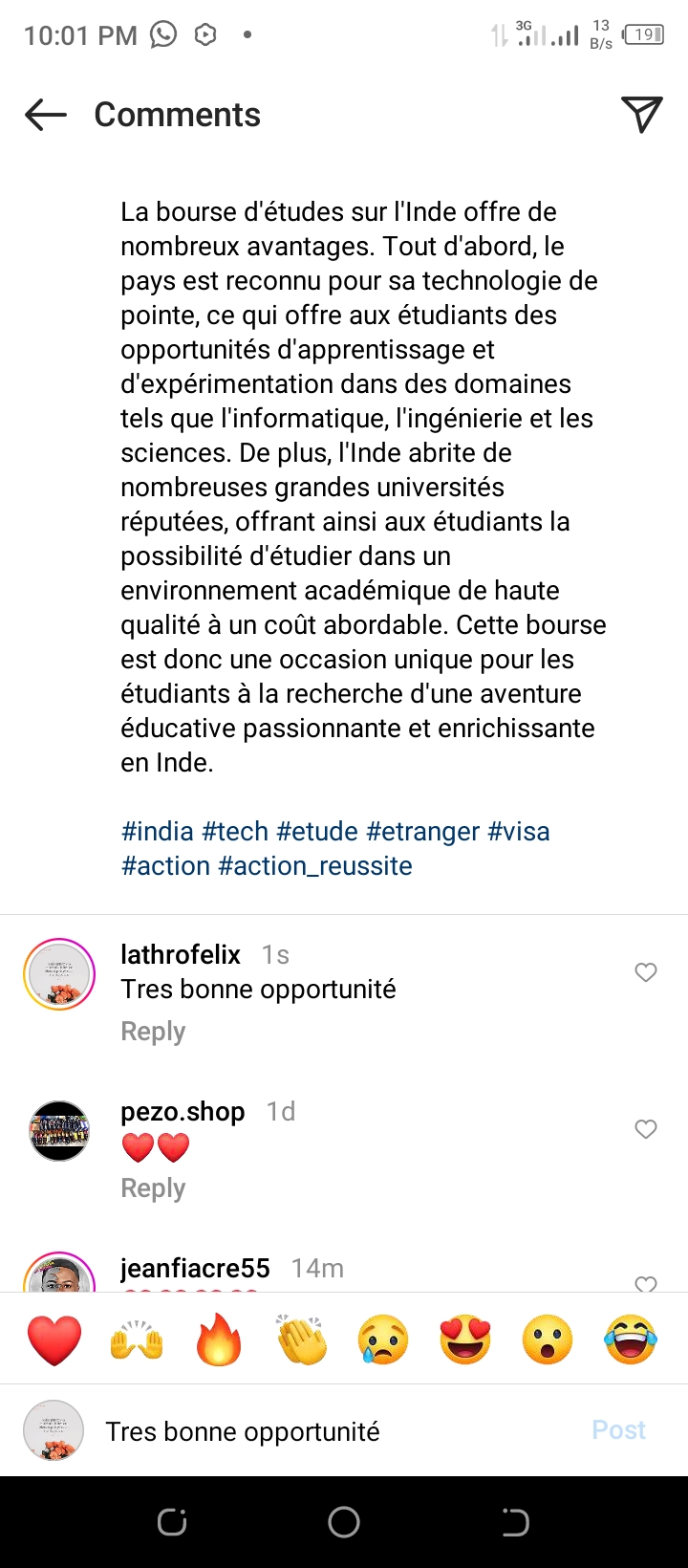Insert the red heart emoji reaction
The image size is (688, 1568).
(54, 1339)
